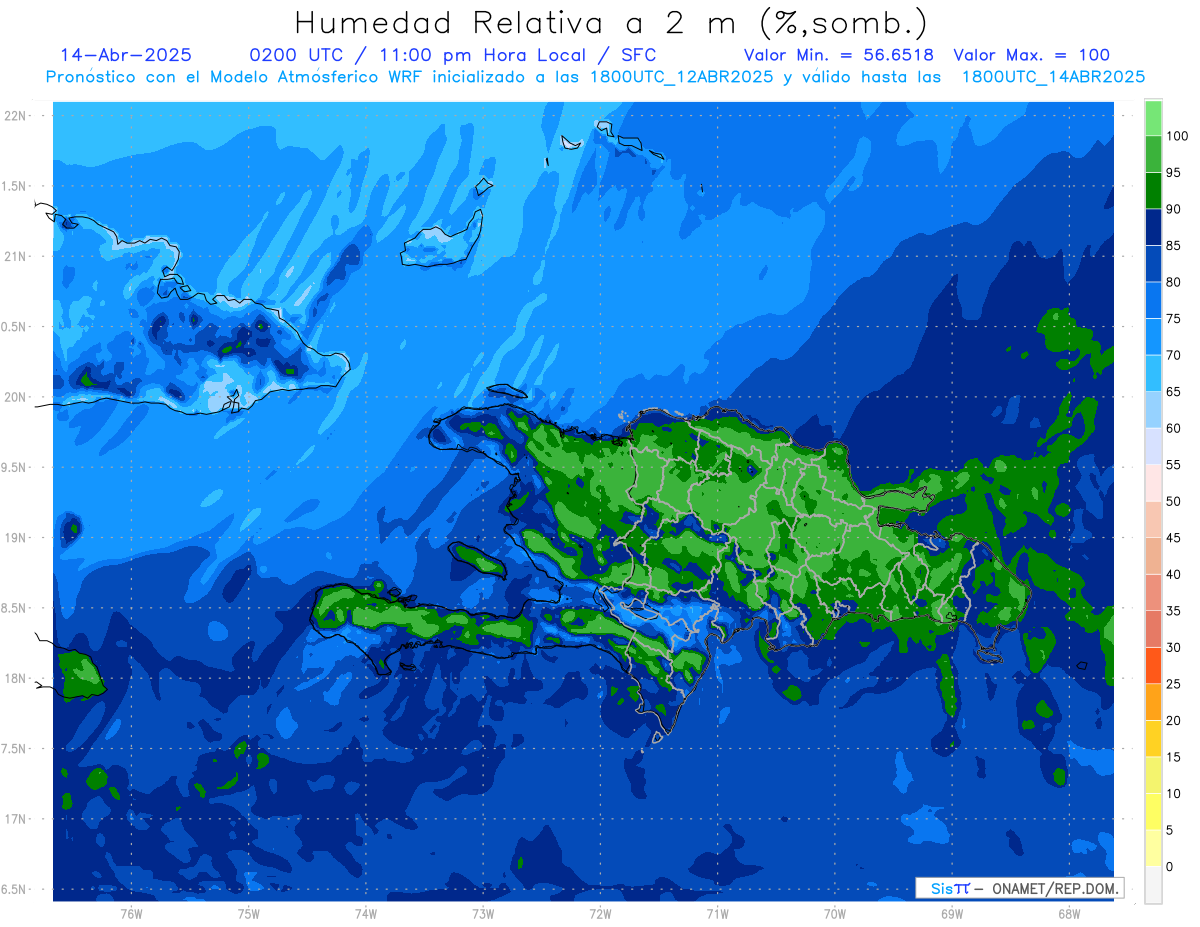Click the "1.5N" latitude axis label
The width and height of the screenshot is (1200, 927).
tap(15, 186)
